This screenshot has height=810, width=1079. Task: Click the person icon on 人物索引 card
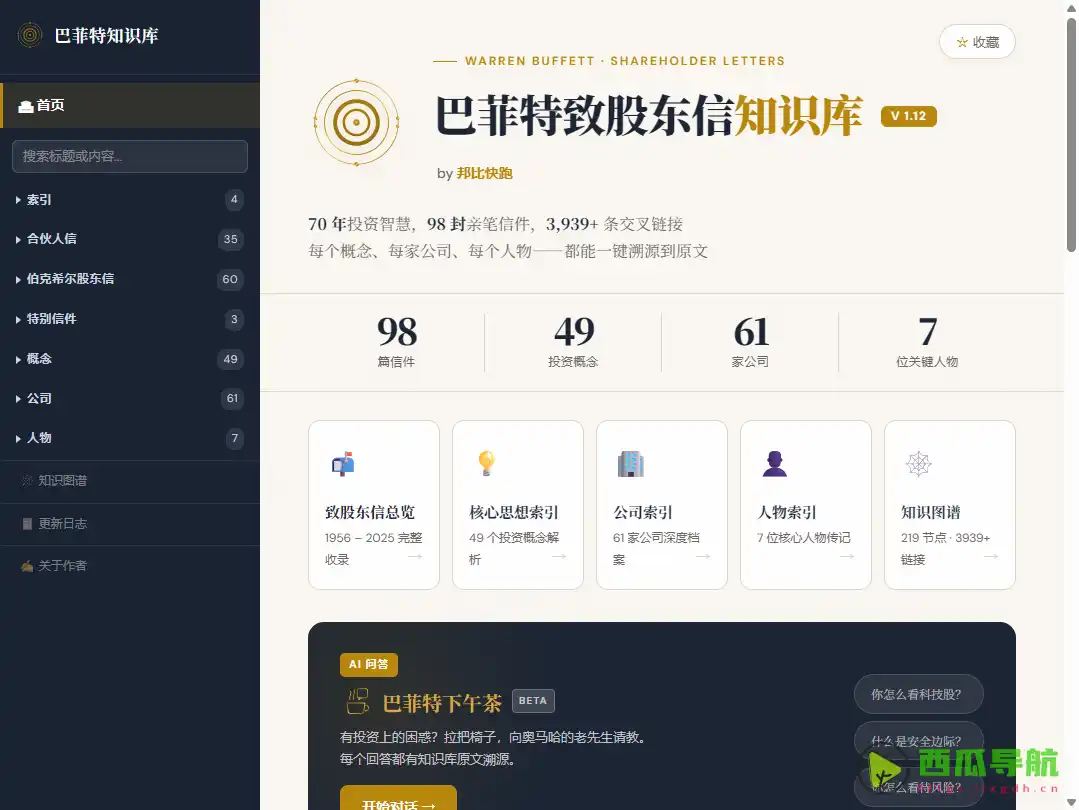point(773,463)
